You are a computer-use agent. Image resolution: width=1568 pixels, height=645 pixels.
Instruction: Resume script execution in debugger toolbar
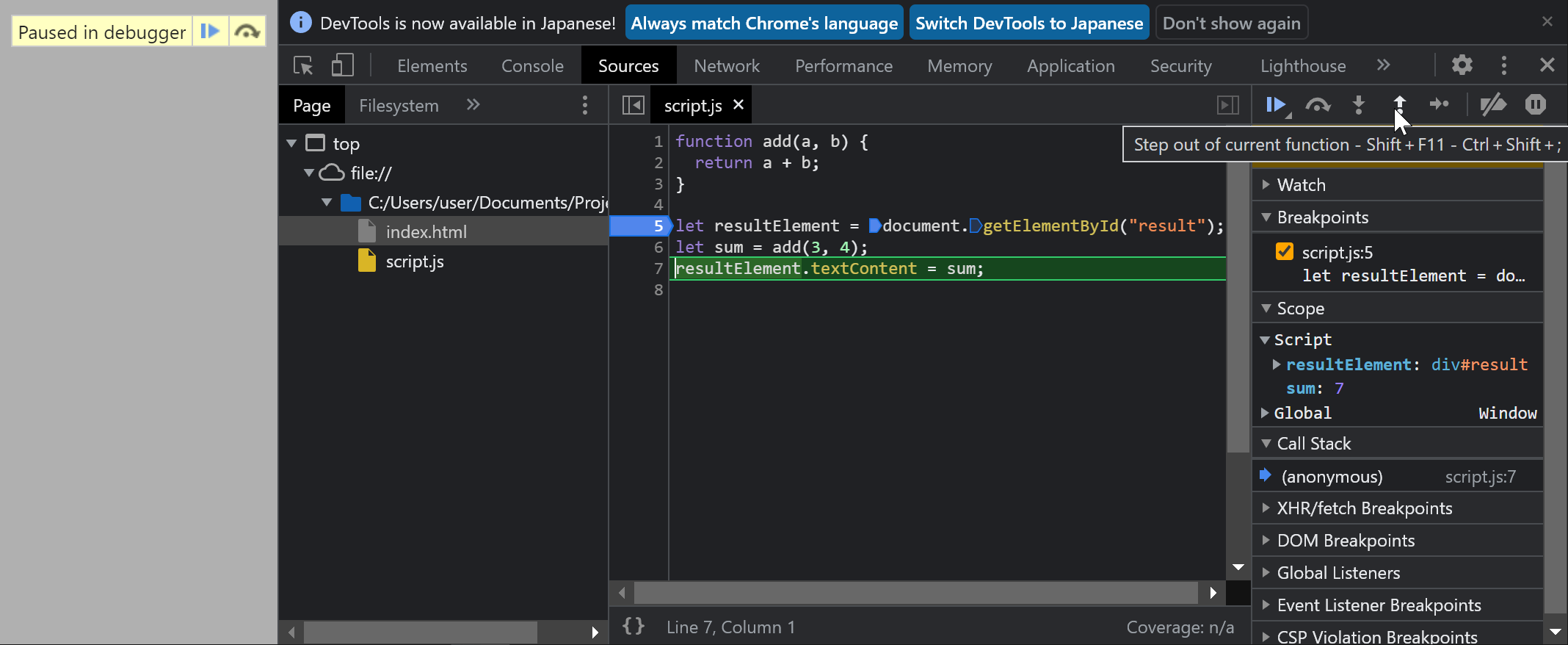[x=1276, y=105]
